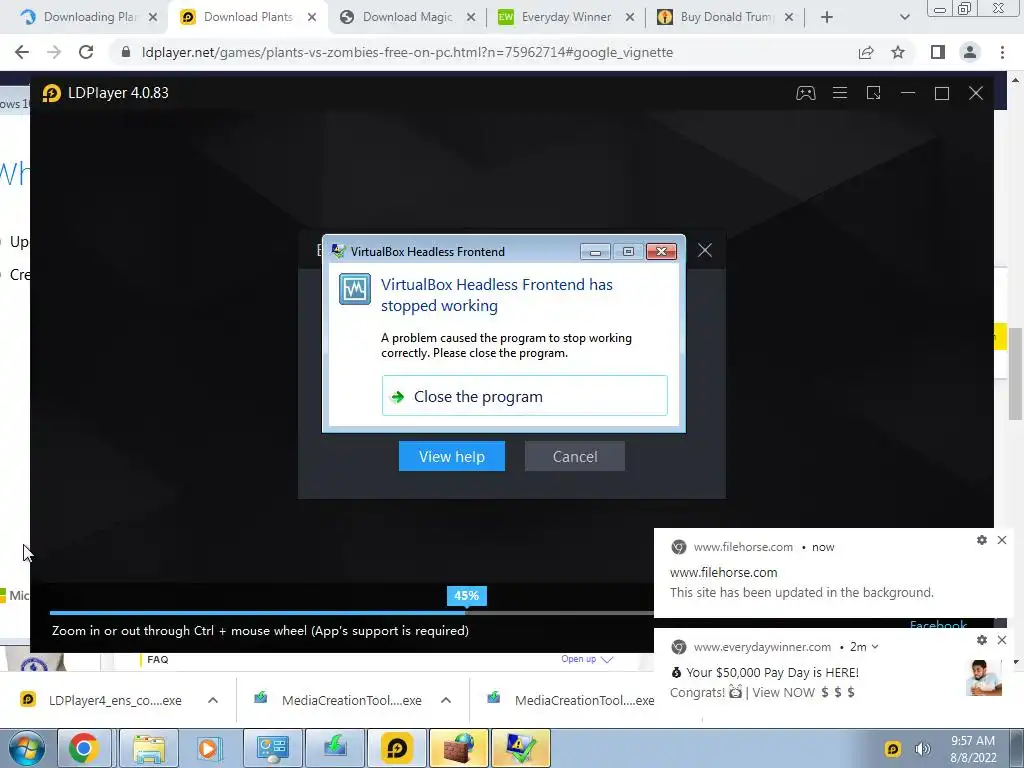Expand the everydaywinner notification chevron
The width and height of the screenshot is (1024, 768).
tap(875, 647)
